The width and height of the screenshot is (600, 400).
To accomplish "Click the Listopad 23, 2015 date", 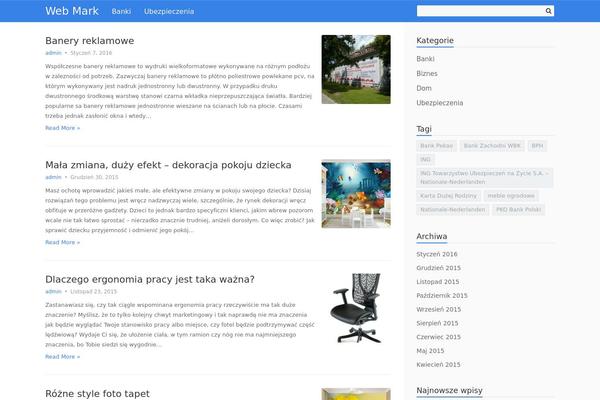I will coord(93,292).
